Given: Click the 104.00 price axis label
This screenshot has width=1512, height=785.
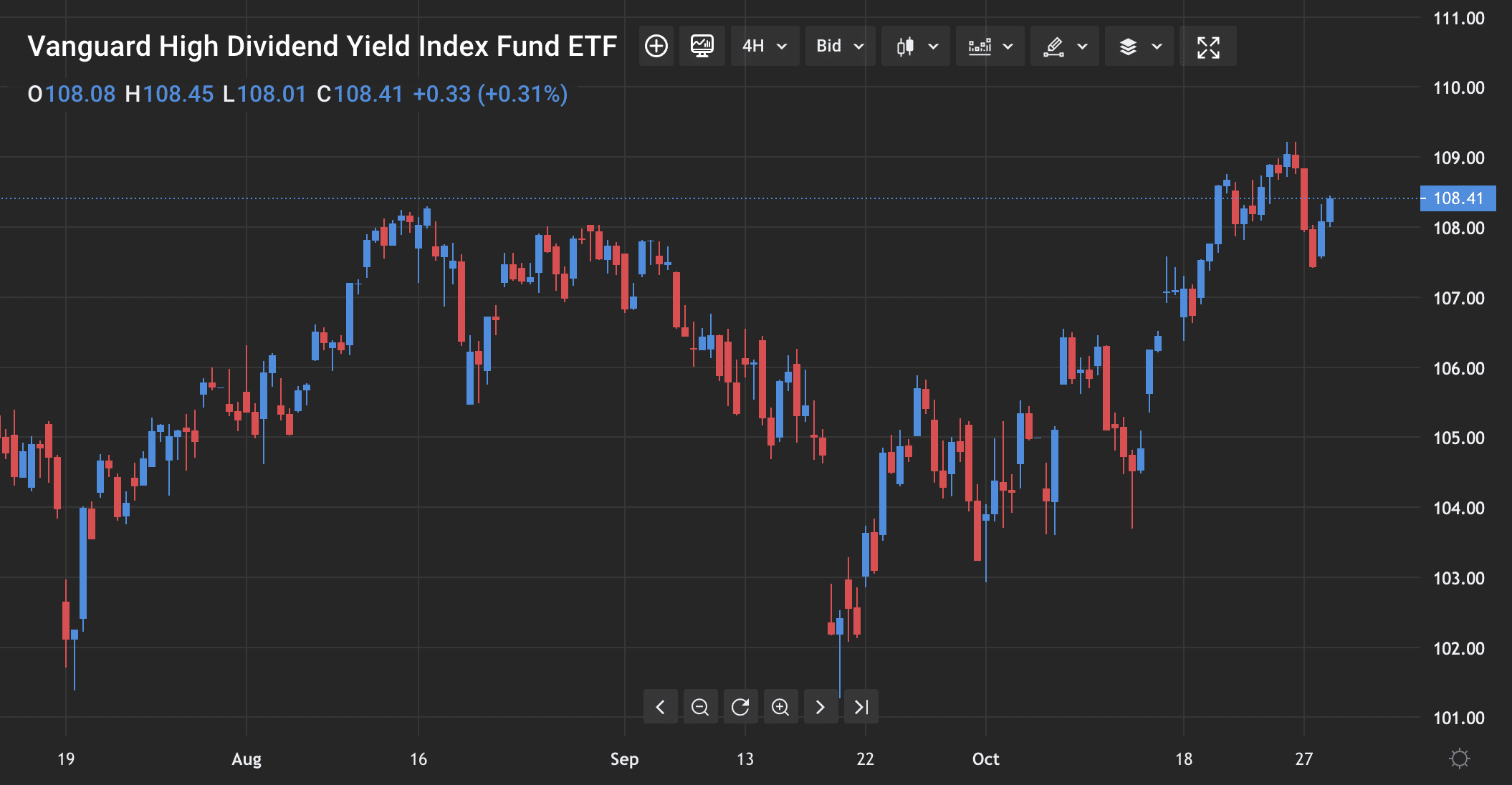Looking at the screenshot, I should pyautogui.click(x=1458, y=509).
